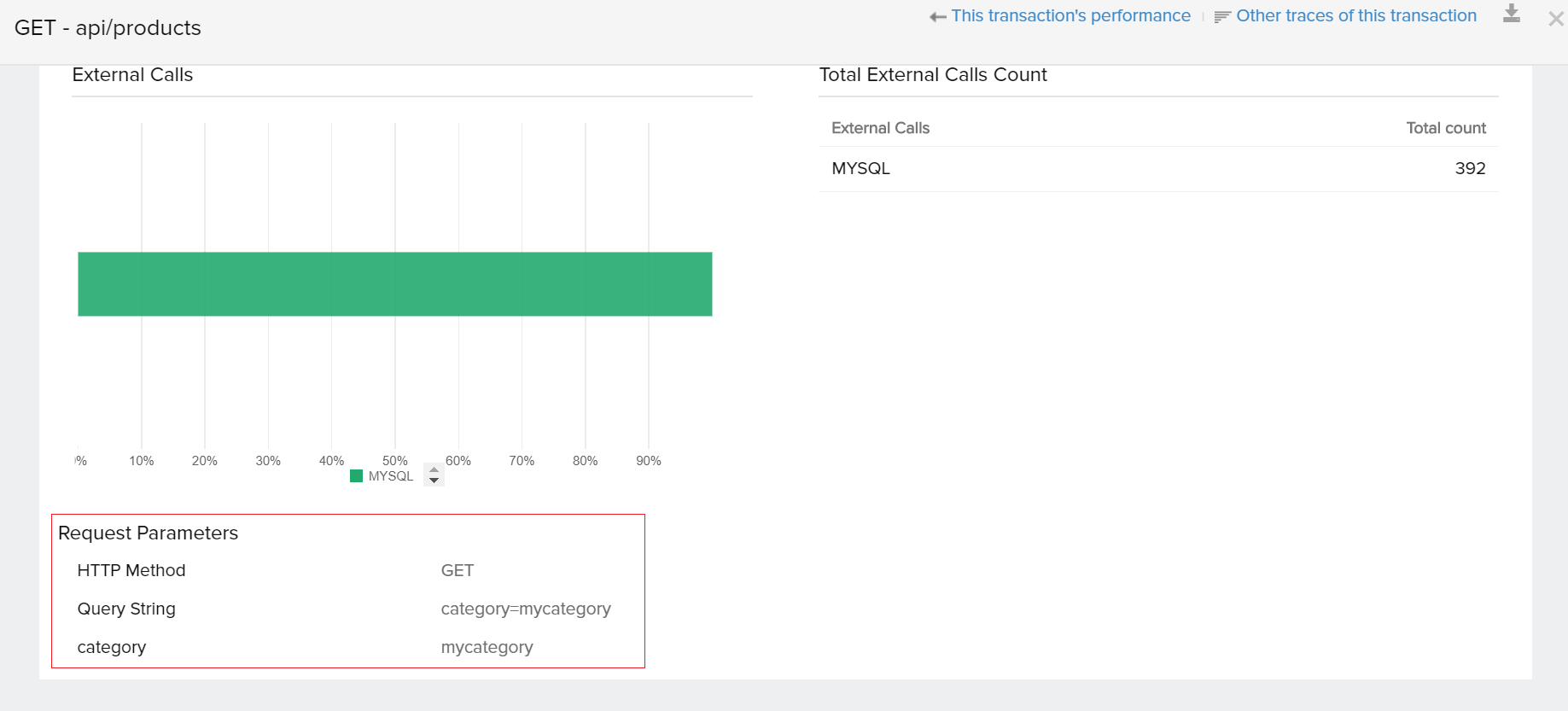This screenshot has width=1568, height=711.
Task: Open Other traces of this transaction
Action: (1355, 16)
